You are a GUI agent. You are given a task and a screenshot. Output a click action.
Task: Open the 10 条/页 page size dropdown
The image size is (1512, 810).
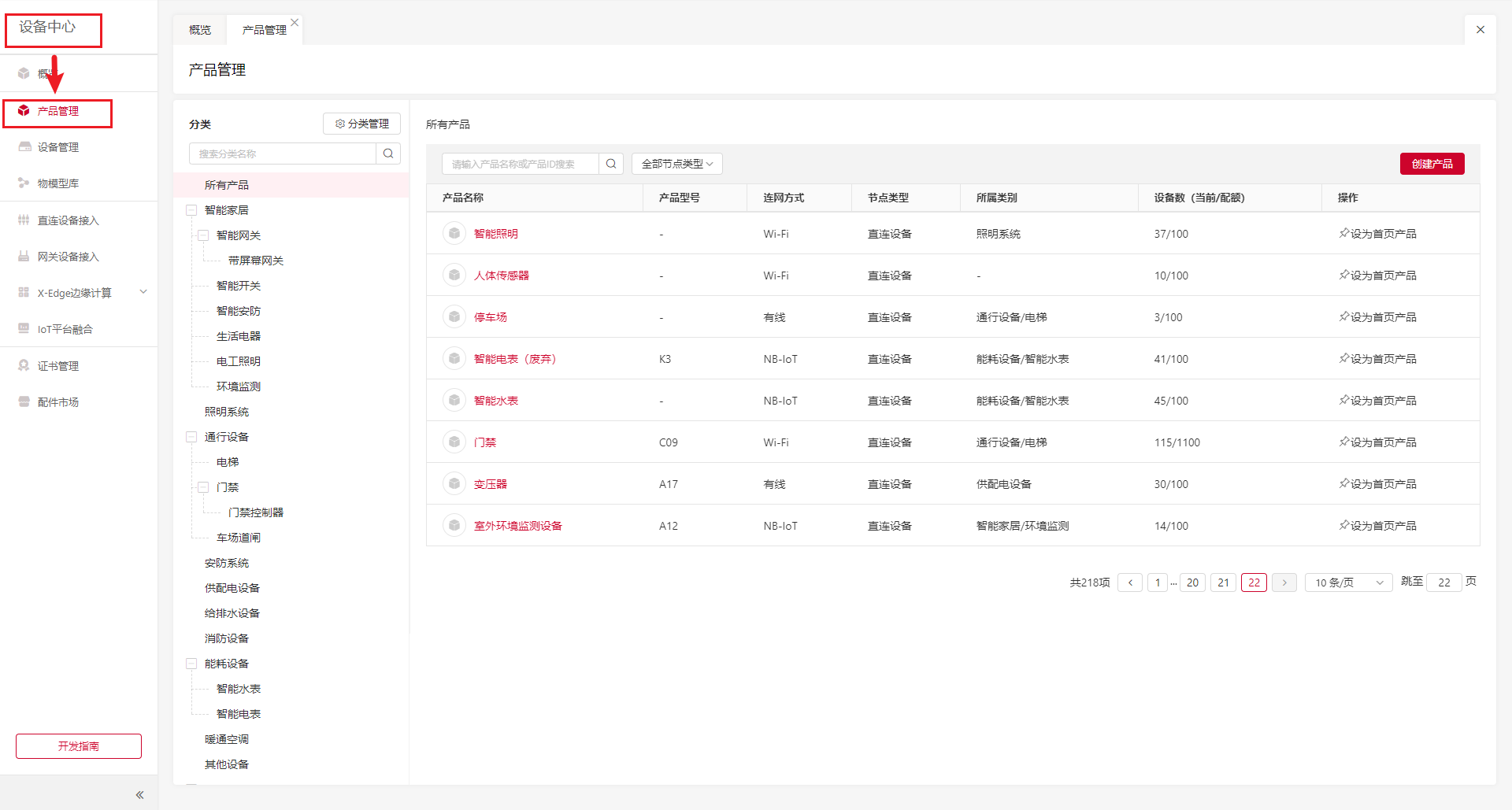[x=1348, y=583]
